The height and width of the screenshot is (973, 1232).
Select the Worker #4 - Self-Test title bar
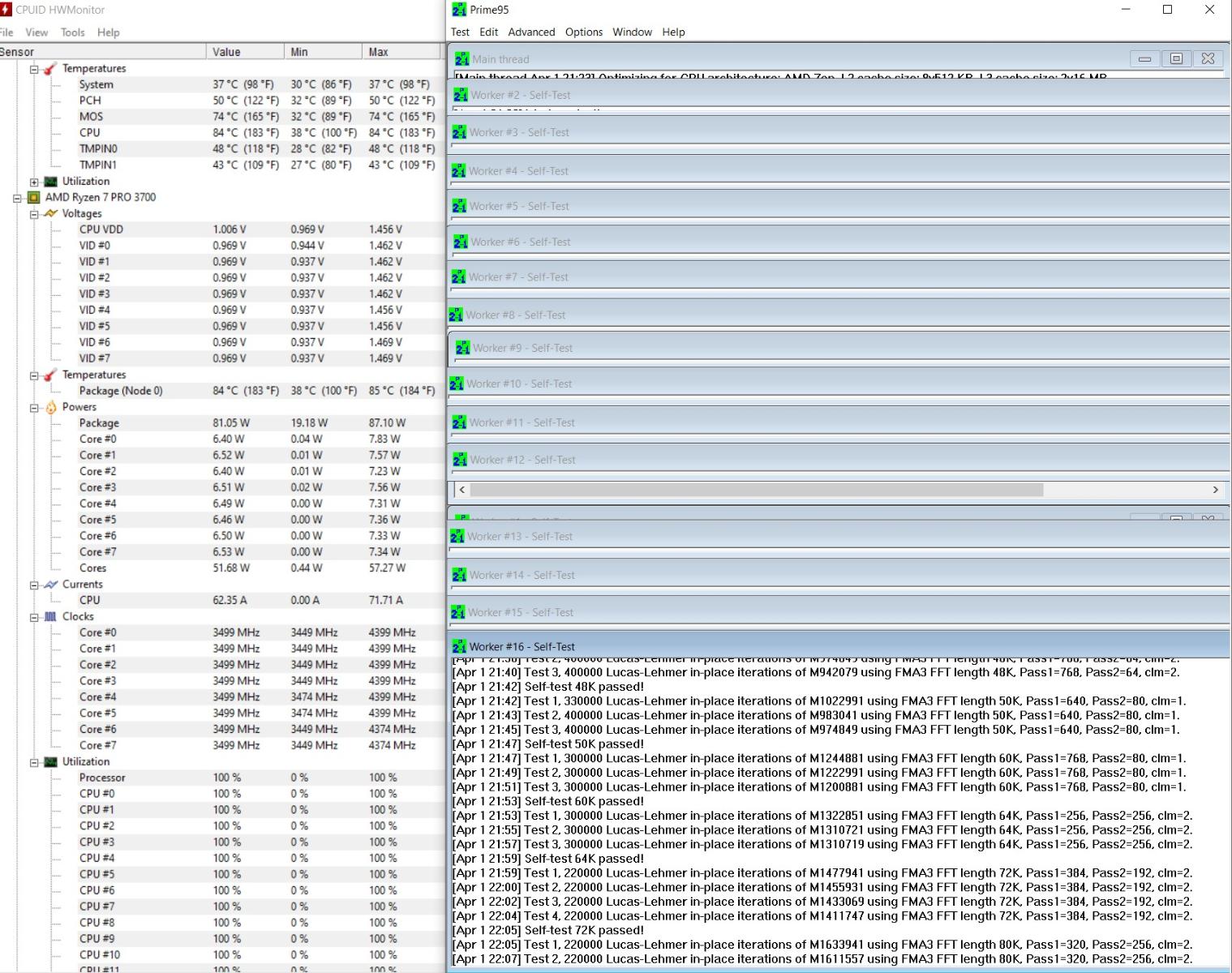coord(839,171)
